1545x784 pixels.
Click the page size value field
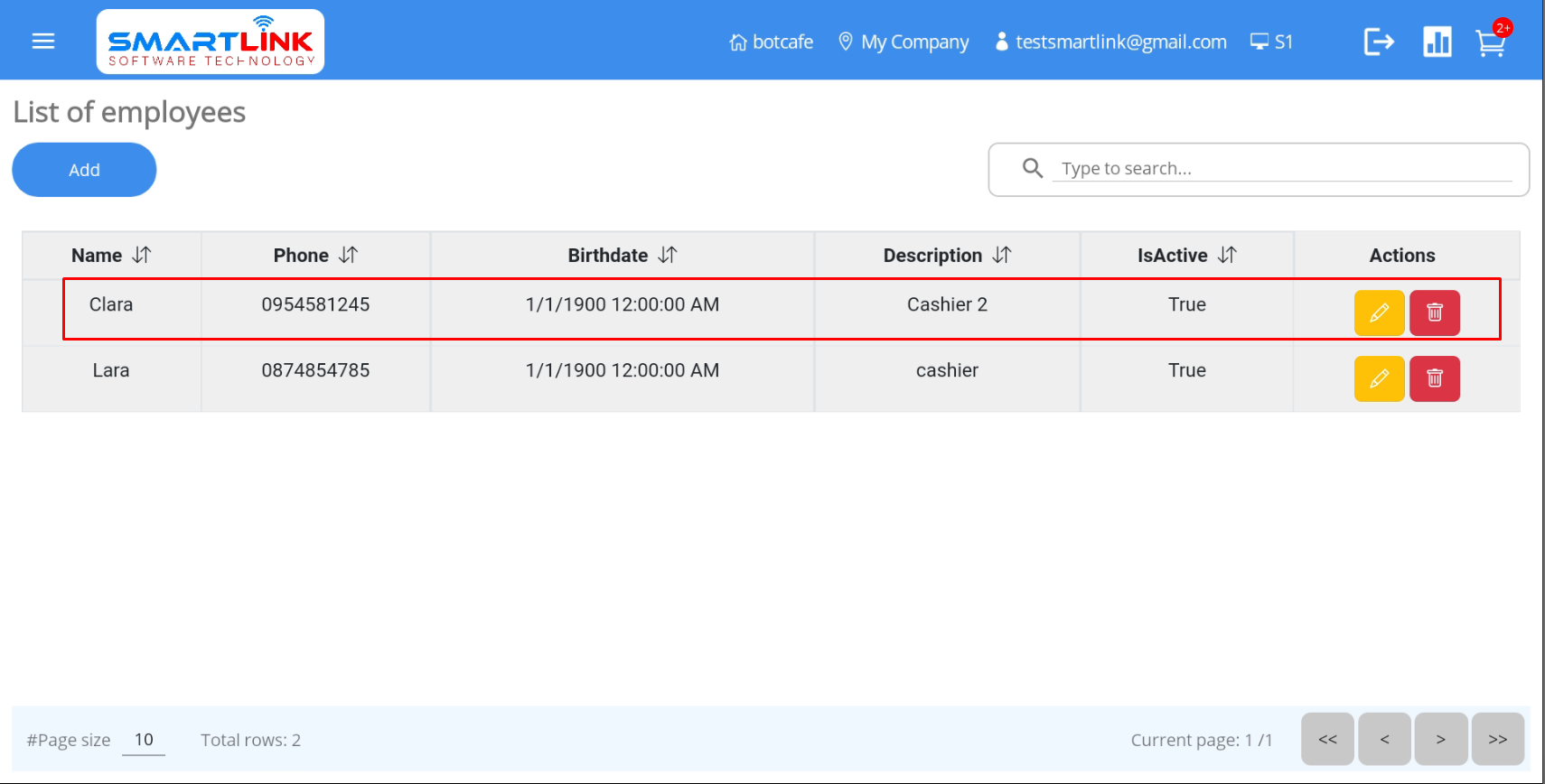(x=144, y=740)
